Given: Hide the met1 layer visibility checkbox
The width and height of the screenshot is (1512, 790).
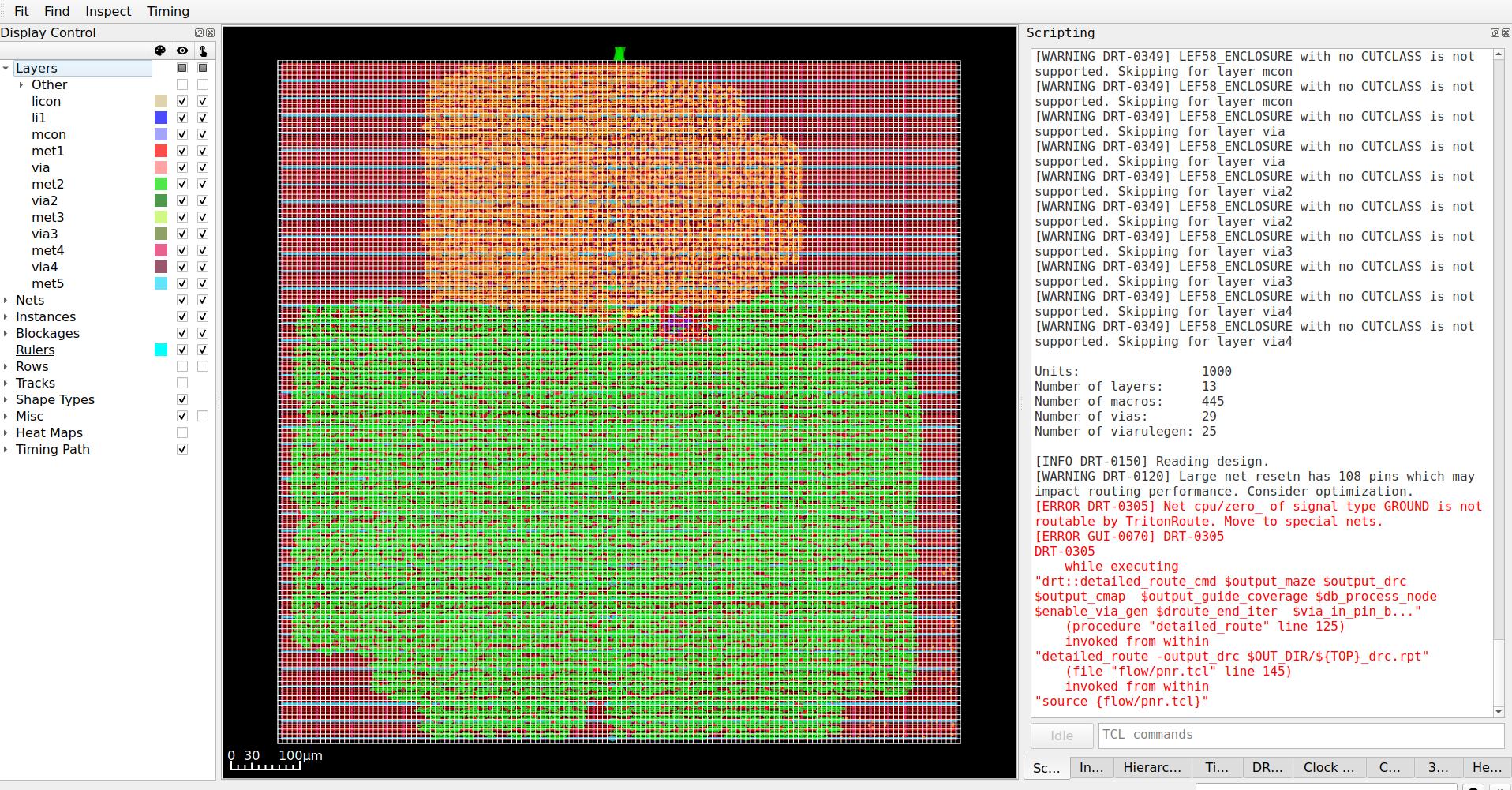Looking at the screenshot, I should click(182, 151).
